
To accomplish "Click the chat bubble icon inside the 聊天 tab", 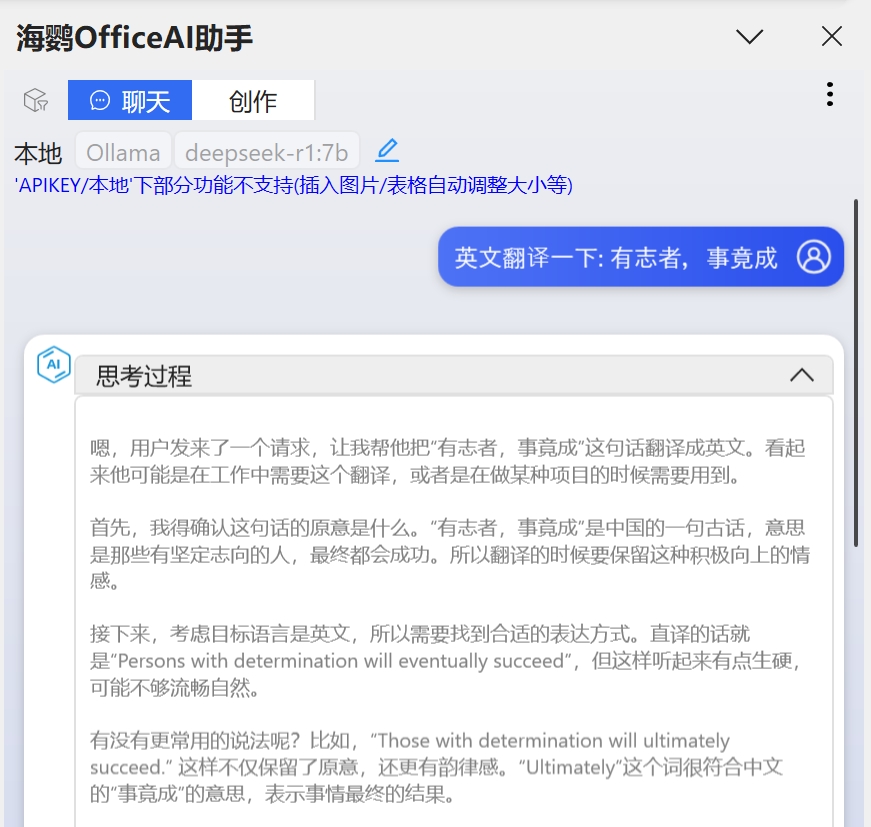I will 100,99.
